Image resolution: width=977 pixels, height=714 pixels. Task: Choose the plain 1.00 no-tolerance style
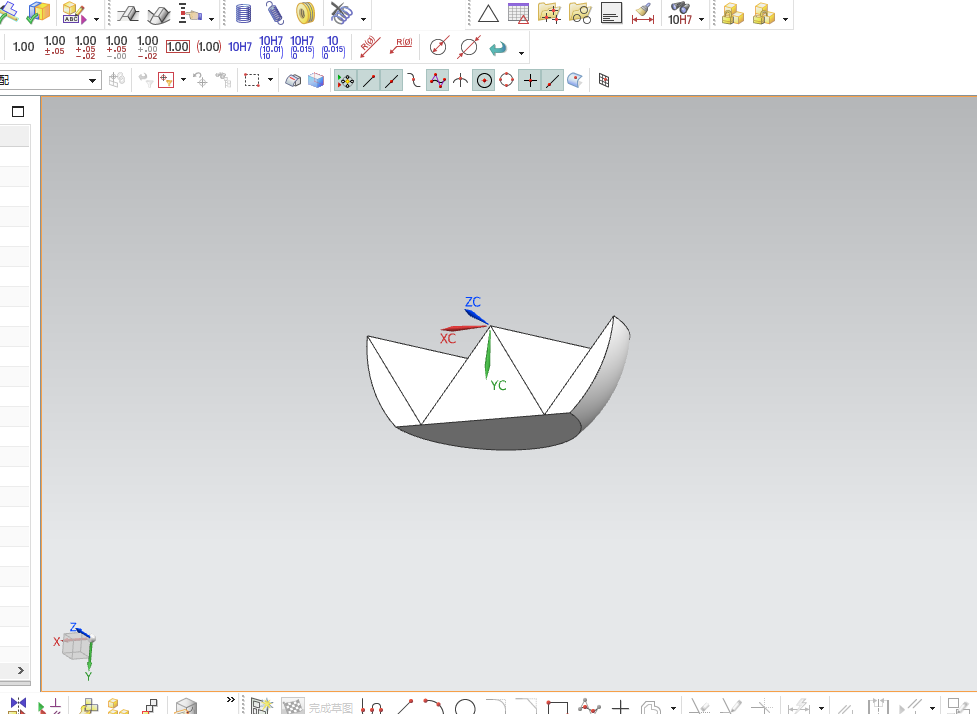click(24, 47)
